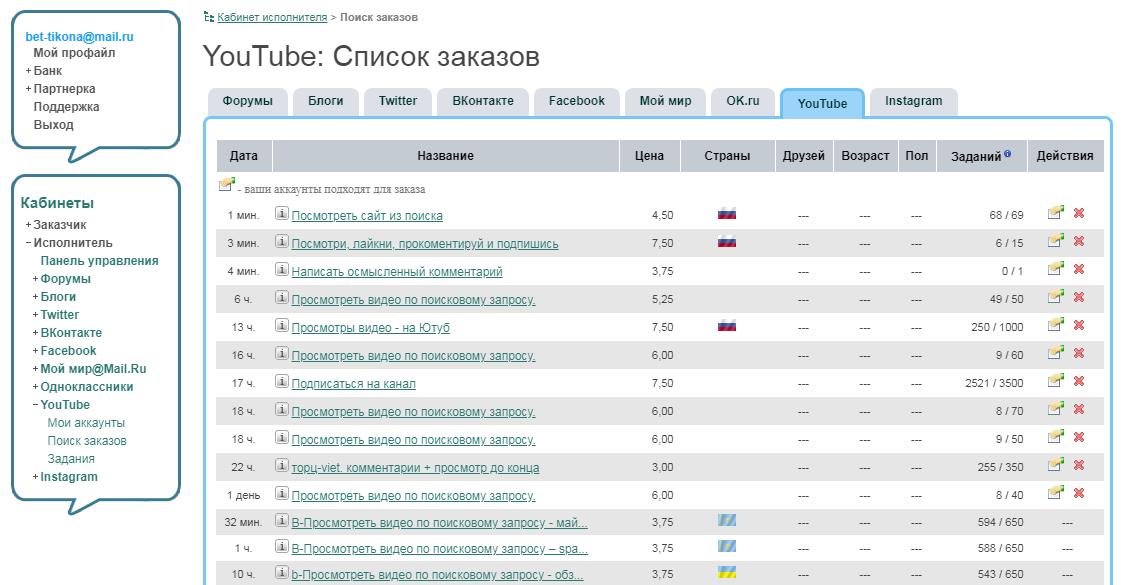Open 'B-Просмотреть видео по поисковому запросу - май...' order
This screenshot has width=1121, height=585.
(440, 523)
